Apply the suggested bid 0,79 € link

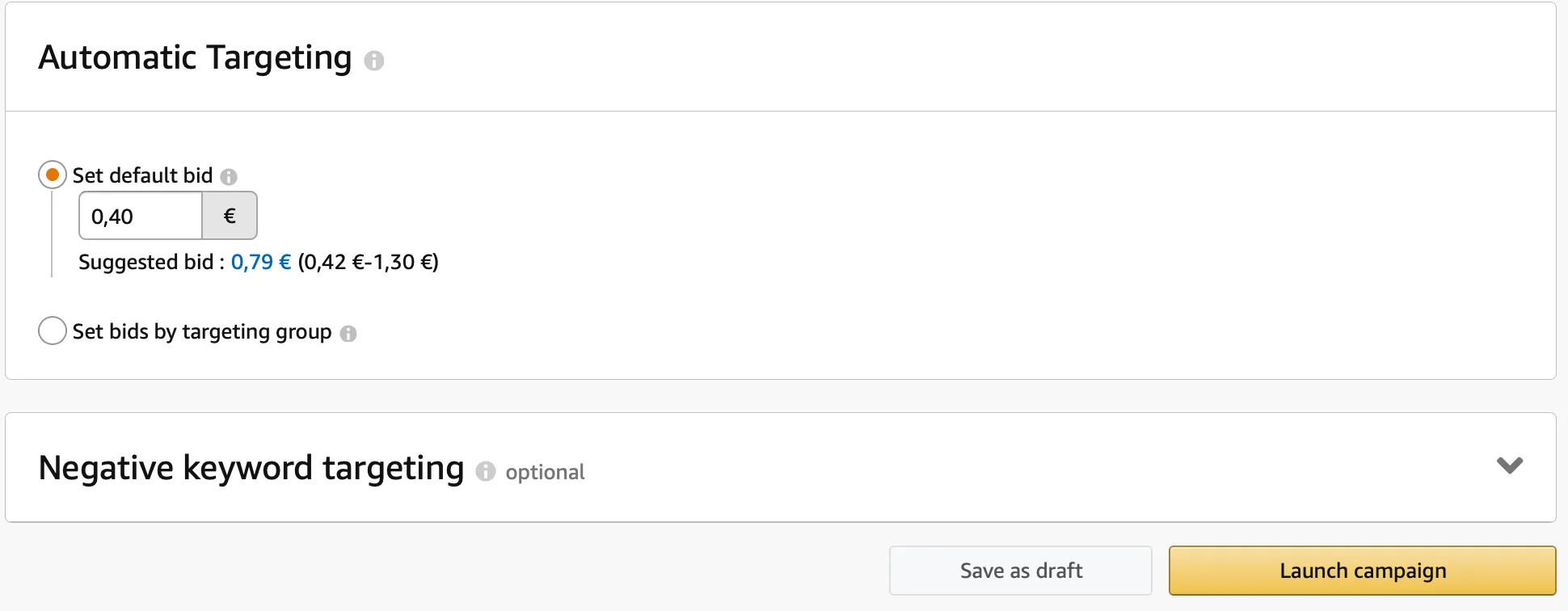pyautogui.click(x=261, y=262)
